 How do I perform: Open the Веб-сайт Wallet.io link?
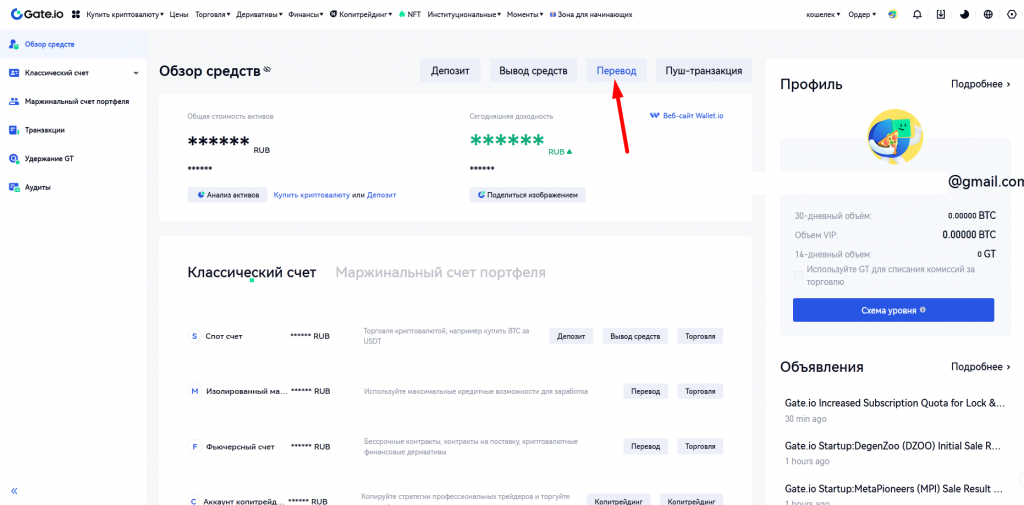pos(687,116)
